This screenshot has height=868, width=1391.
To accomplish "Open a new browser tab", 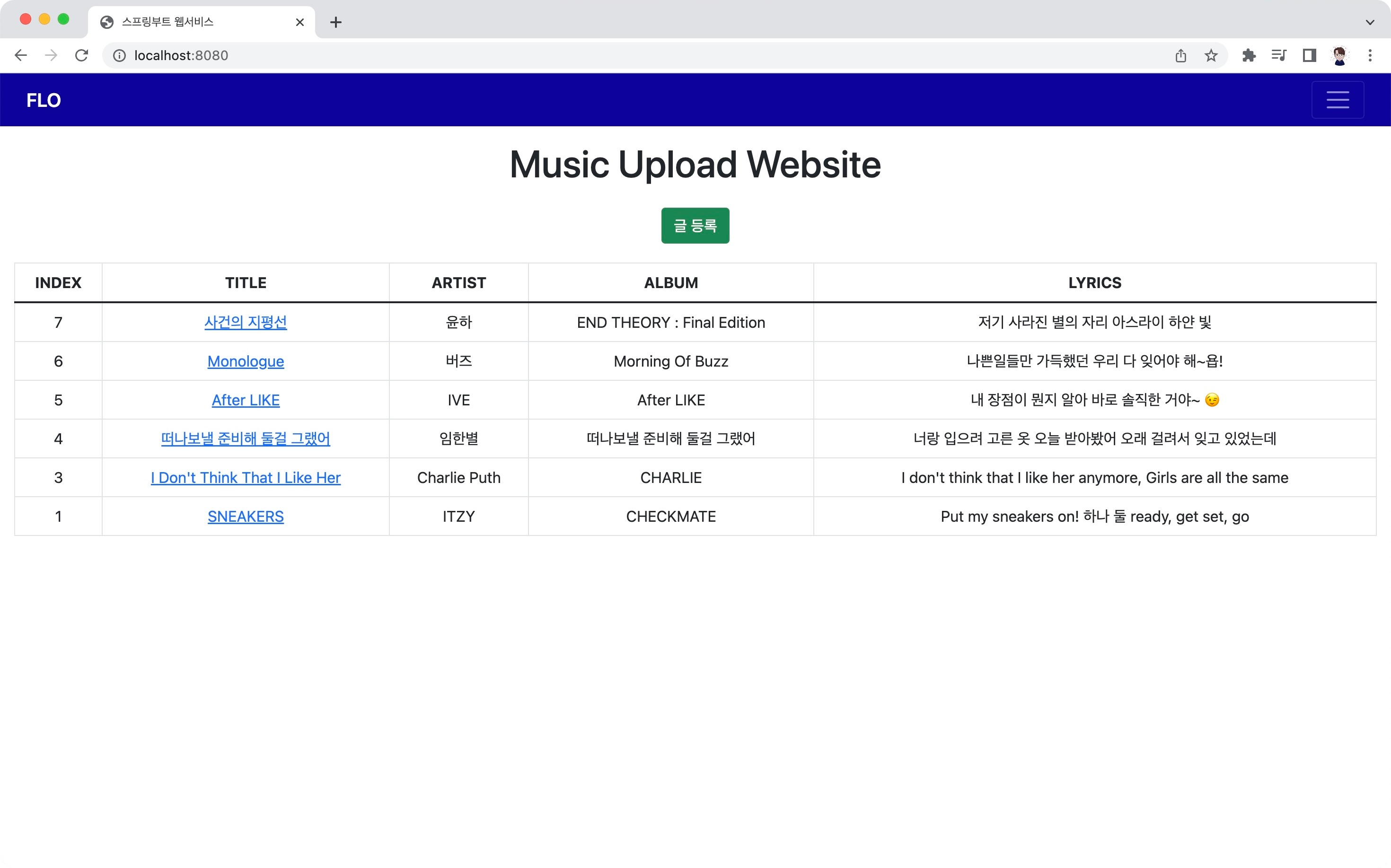I will [x=336, y=22].
